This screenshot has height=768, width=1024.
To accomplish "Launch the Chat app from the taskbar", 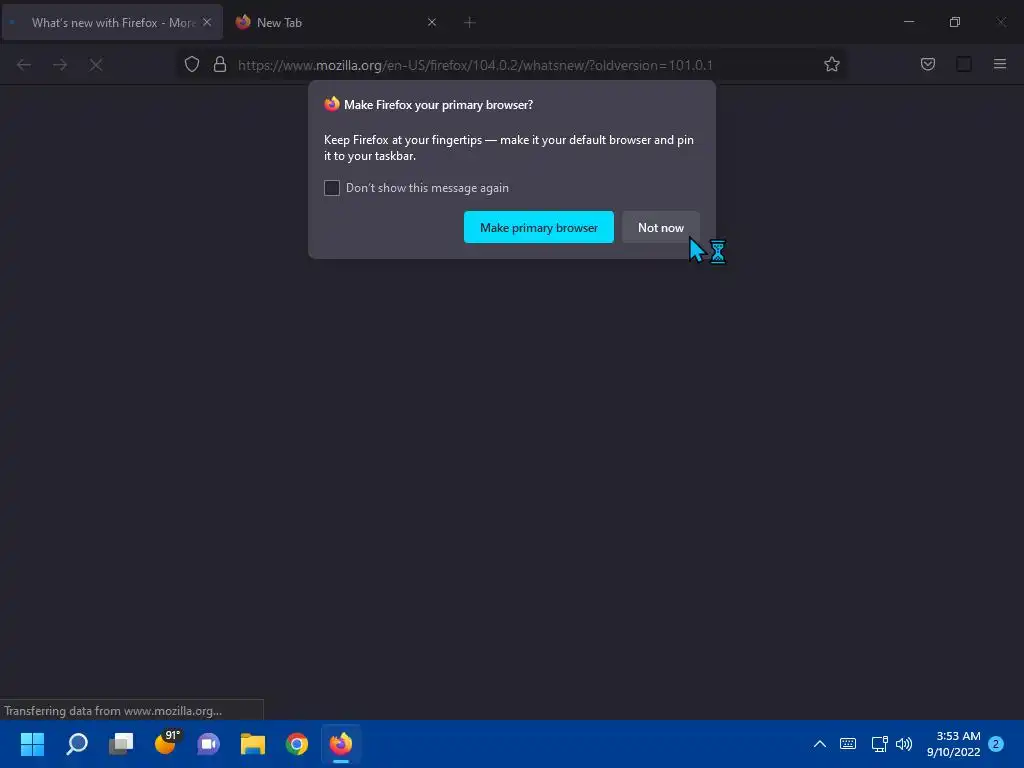I will coord(209,744).
